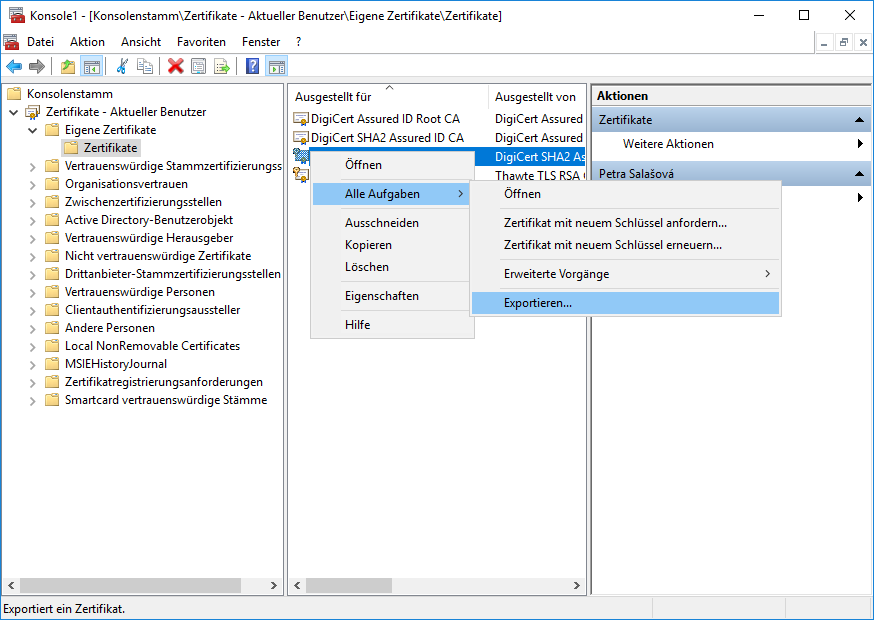Click the blue Help question mark icon
The image size is (874, 620).
pos(253,67)
